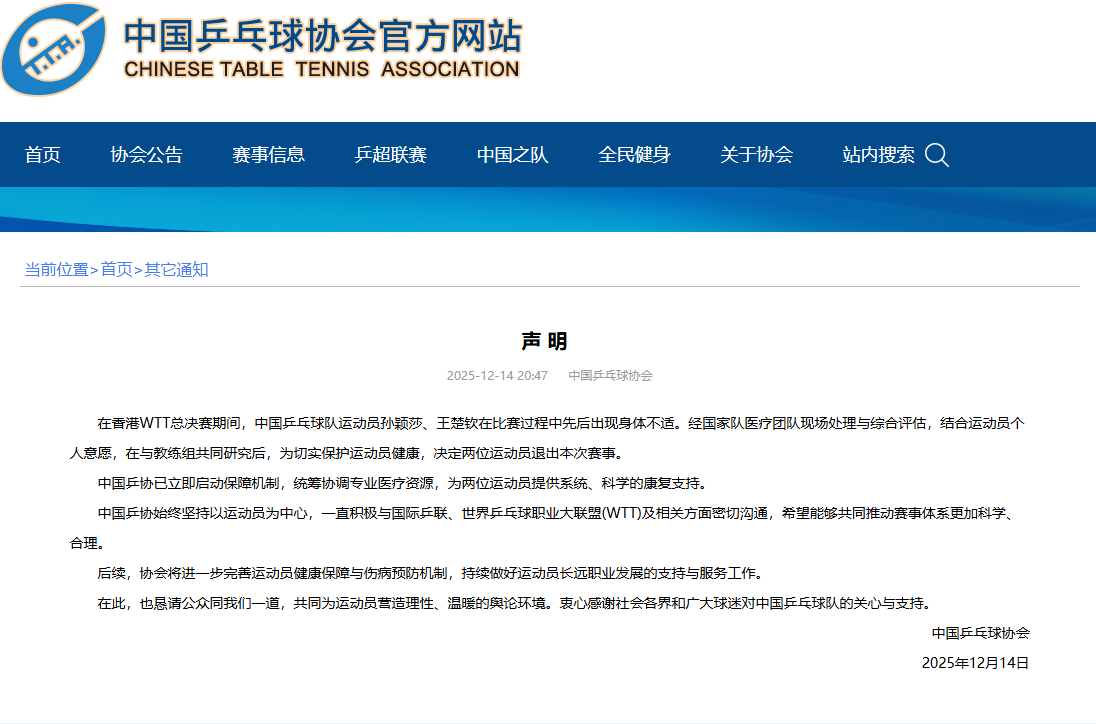Click the magnifier search icon in navigation
The width and height of the screenshot is (1096, 724).
(x=936, y=155)
